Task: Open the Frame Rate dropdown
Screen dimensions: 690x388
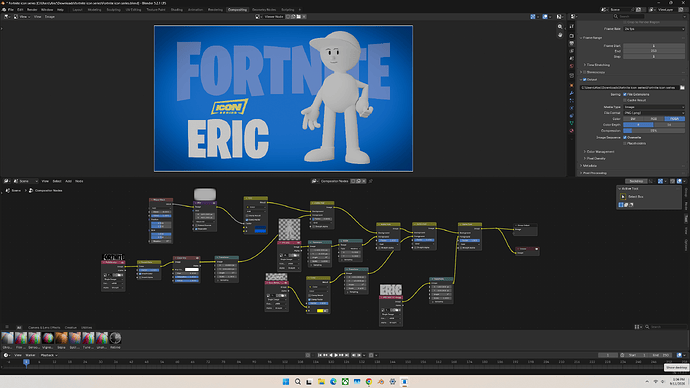Action: pos(654,29)
